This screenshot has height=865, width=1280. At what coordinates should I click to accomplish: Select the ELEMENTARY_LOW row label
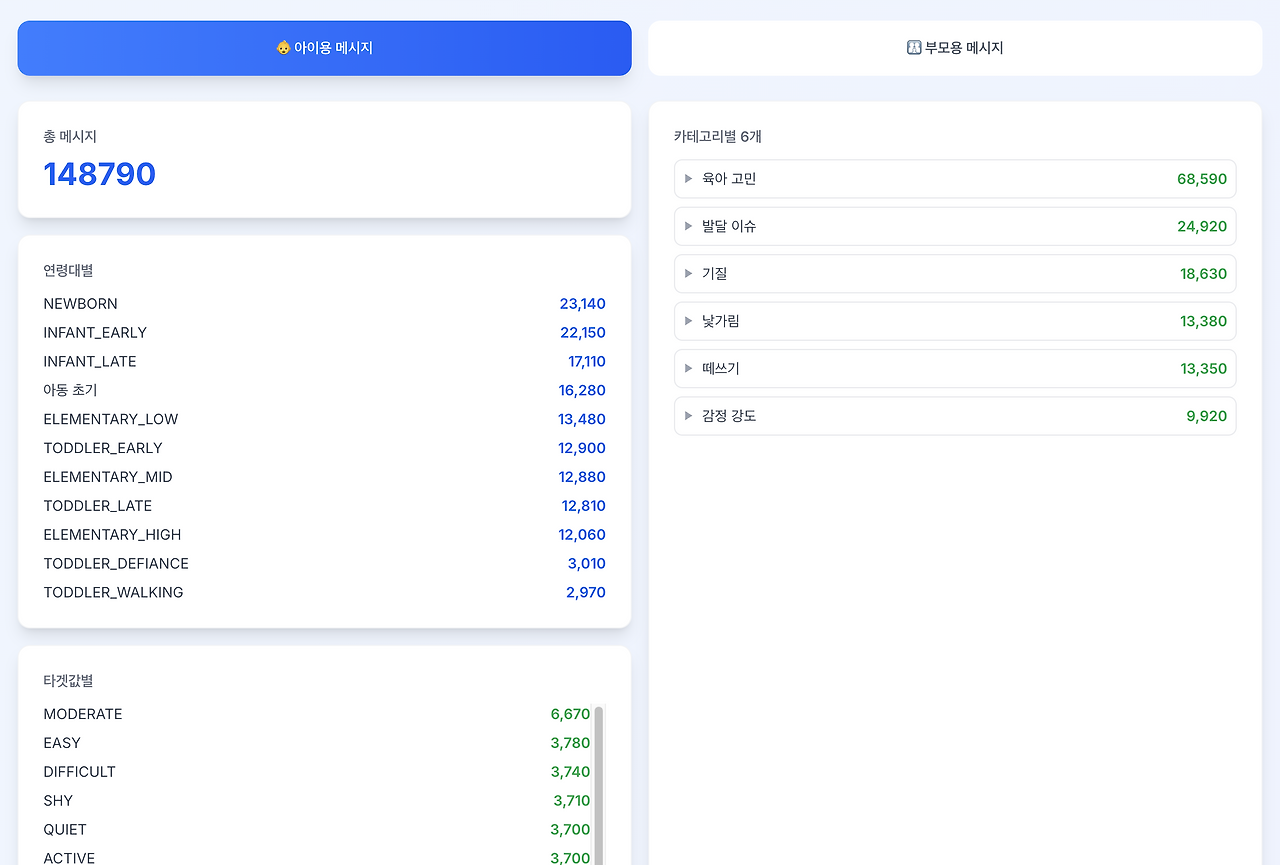(x=111, y=420)
